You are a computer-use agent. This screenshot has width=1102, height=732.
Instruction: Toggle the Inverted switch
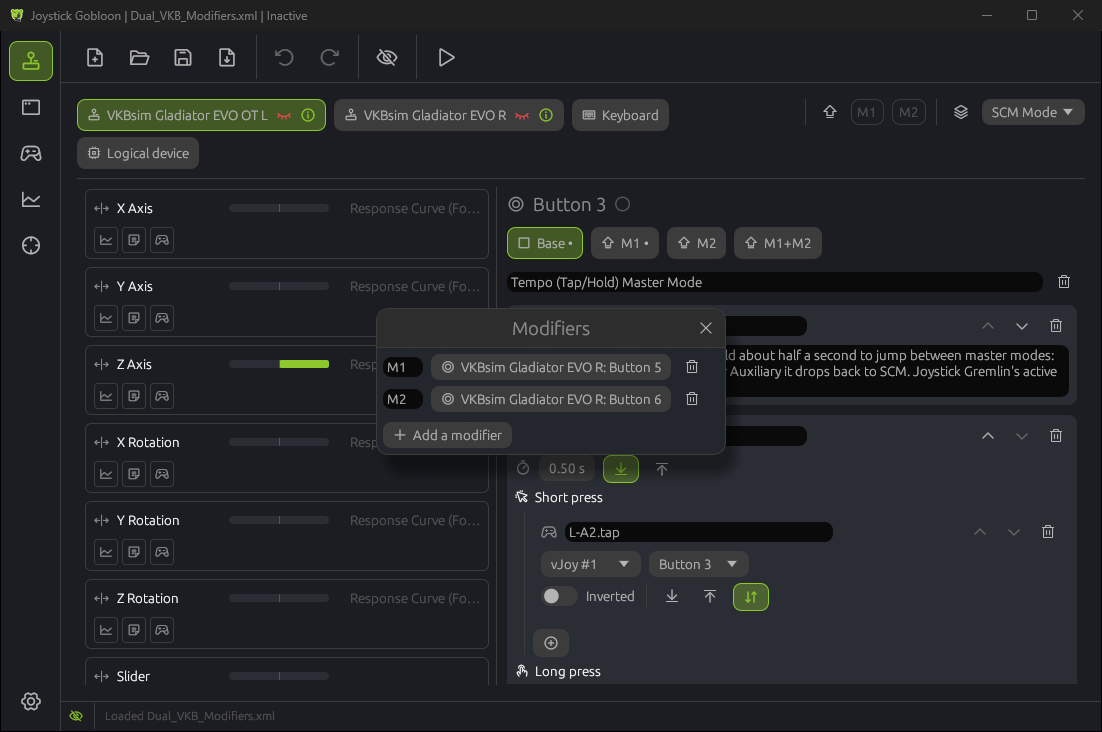click(559, 596)
